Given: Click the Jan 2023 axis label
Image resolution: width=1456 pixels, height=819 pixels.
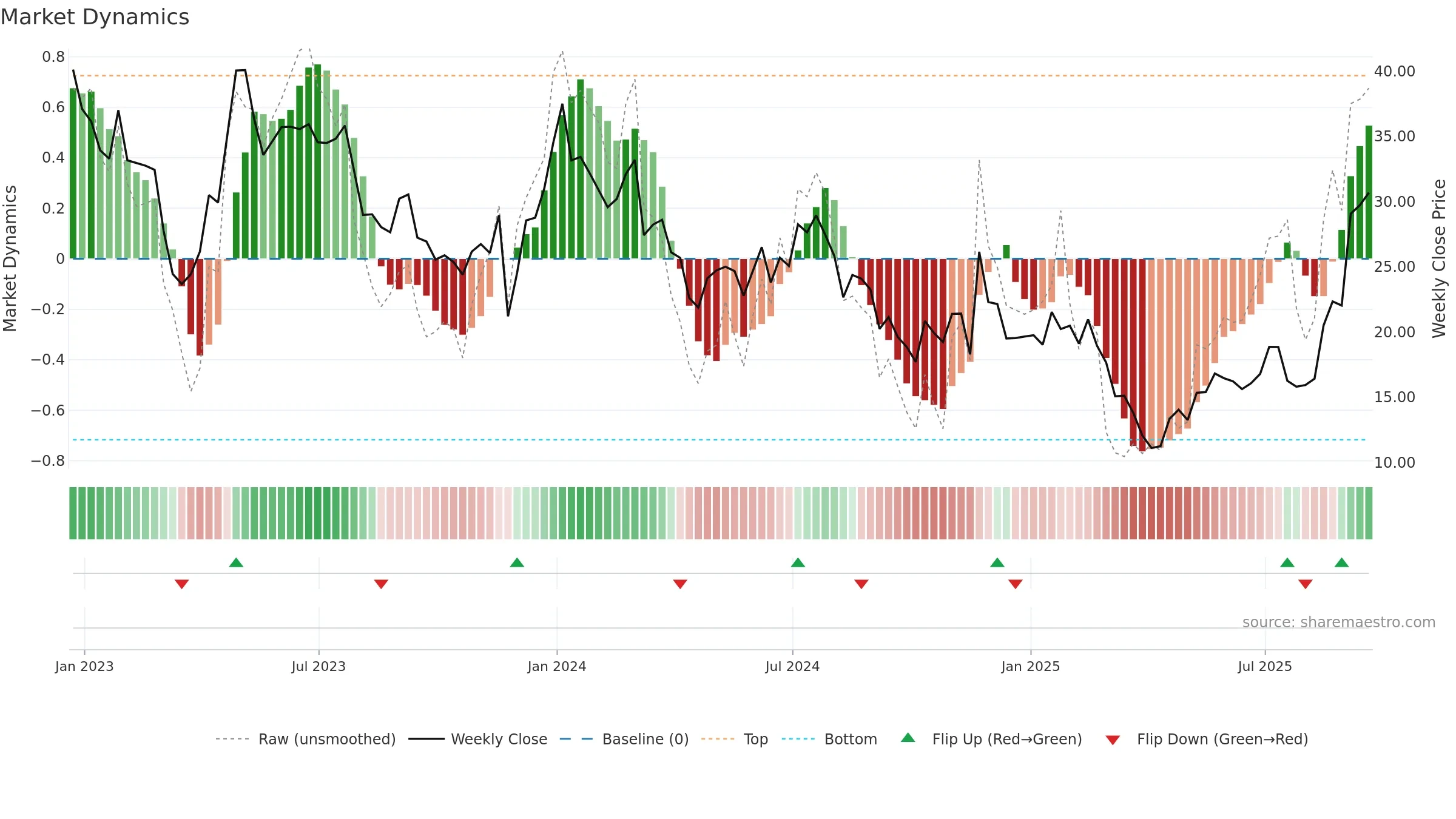Looking at the screenshot, I should [x=84, y=666].
